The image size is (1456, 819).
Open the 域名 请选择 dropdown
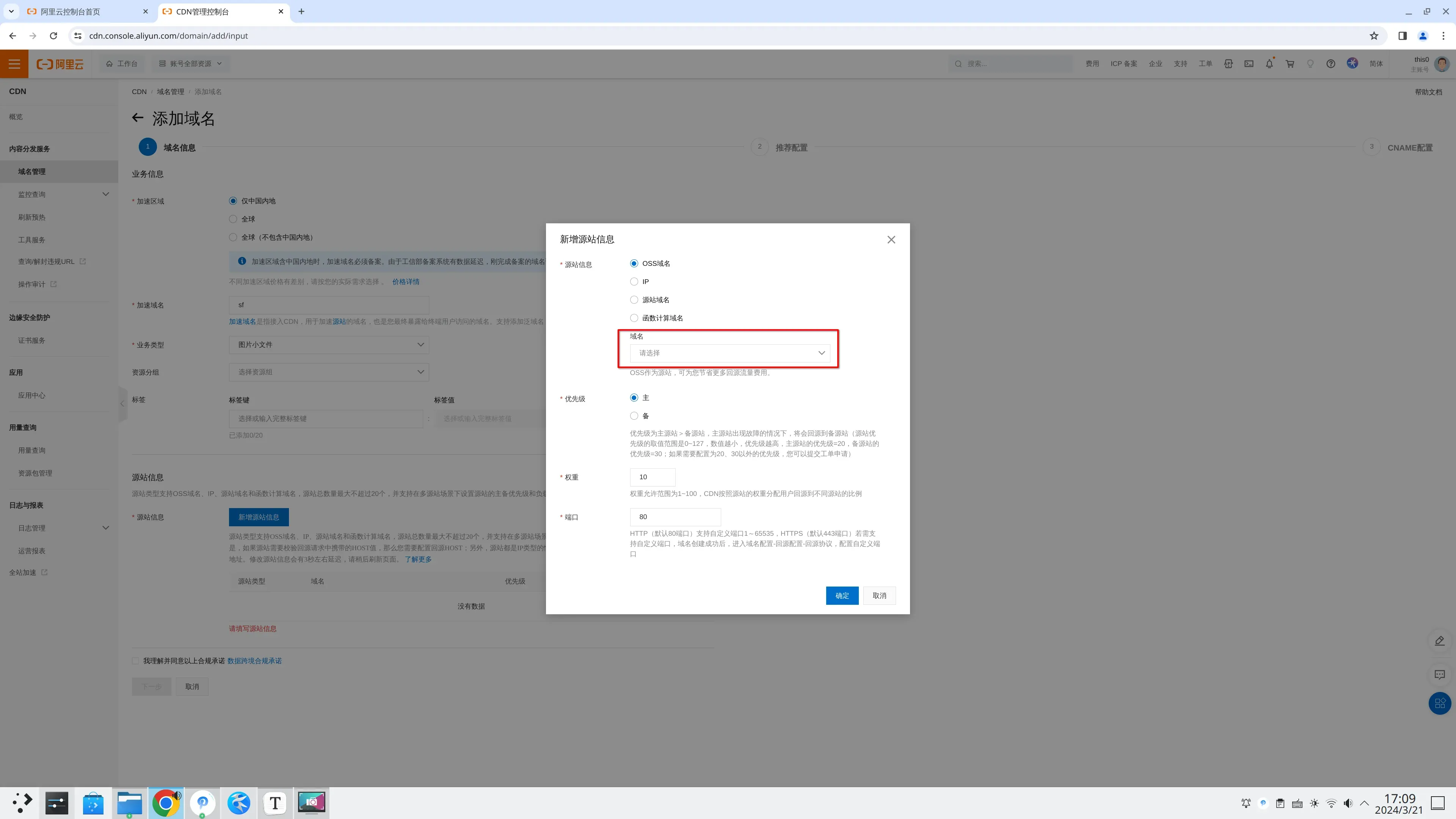(729, 353)
